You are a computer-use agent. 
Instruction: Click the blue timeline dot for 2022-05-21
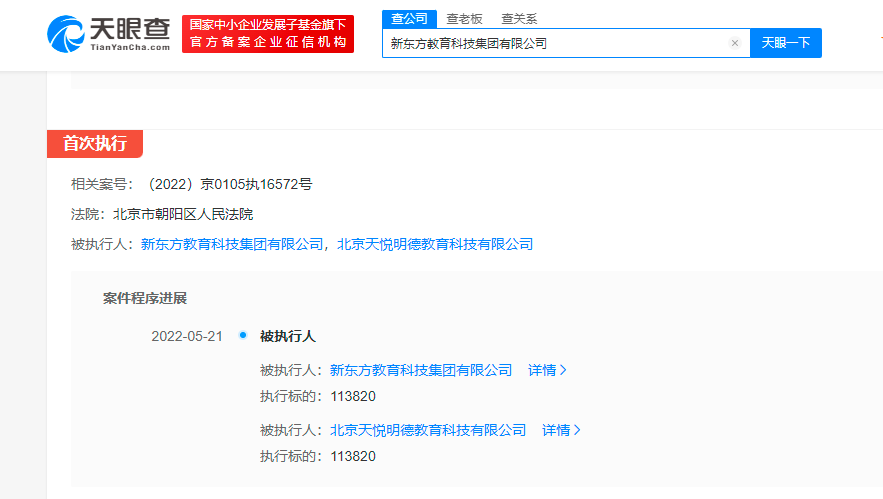pyautogui.click(x=243, y=335)
